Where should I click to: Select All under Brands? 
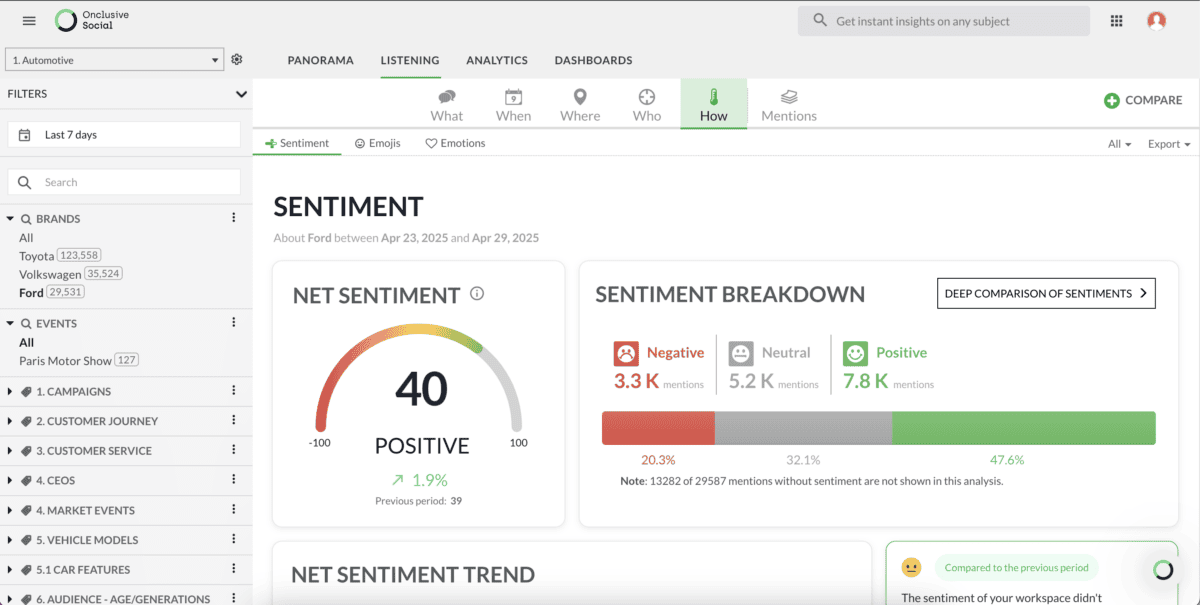point(26,238)
